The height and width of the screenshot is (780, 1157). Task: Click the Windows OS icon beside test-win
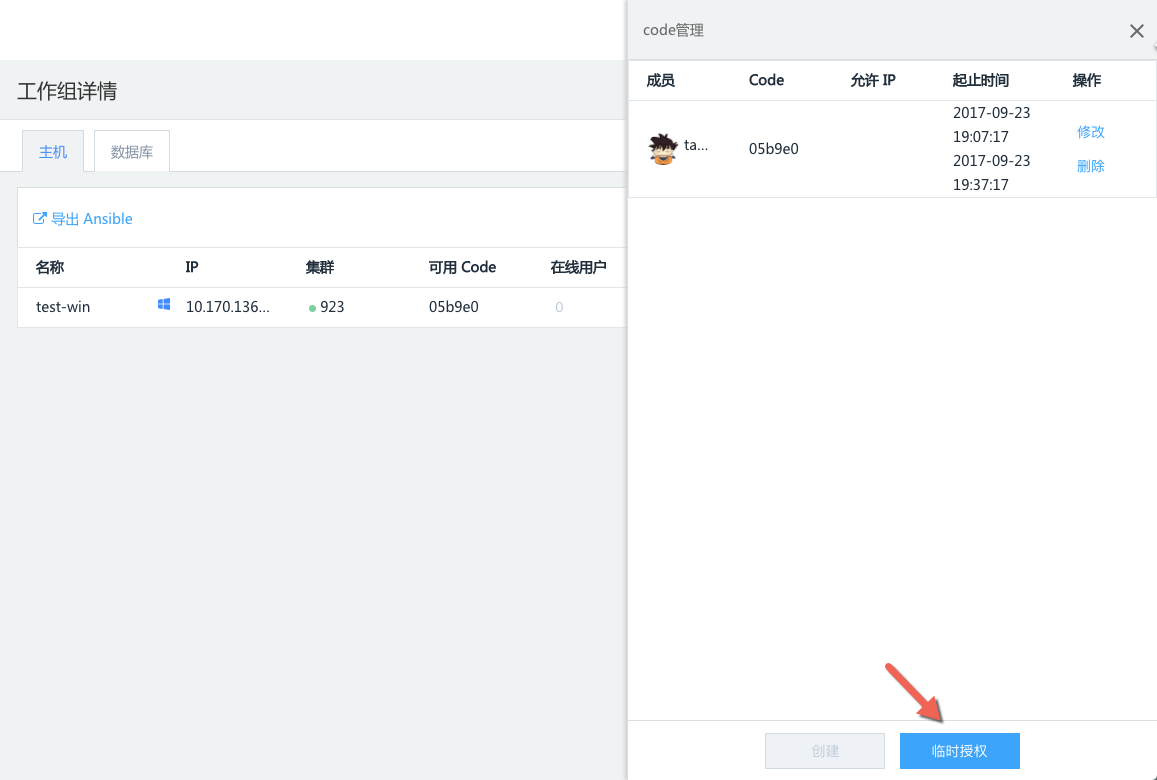tap(164, 304)
